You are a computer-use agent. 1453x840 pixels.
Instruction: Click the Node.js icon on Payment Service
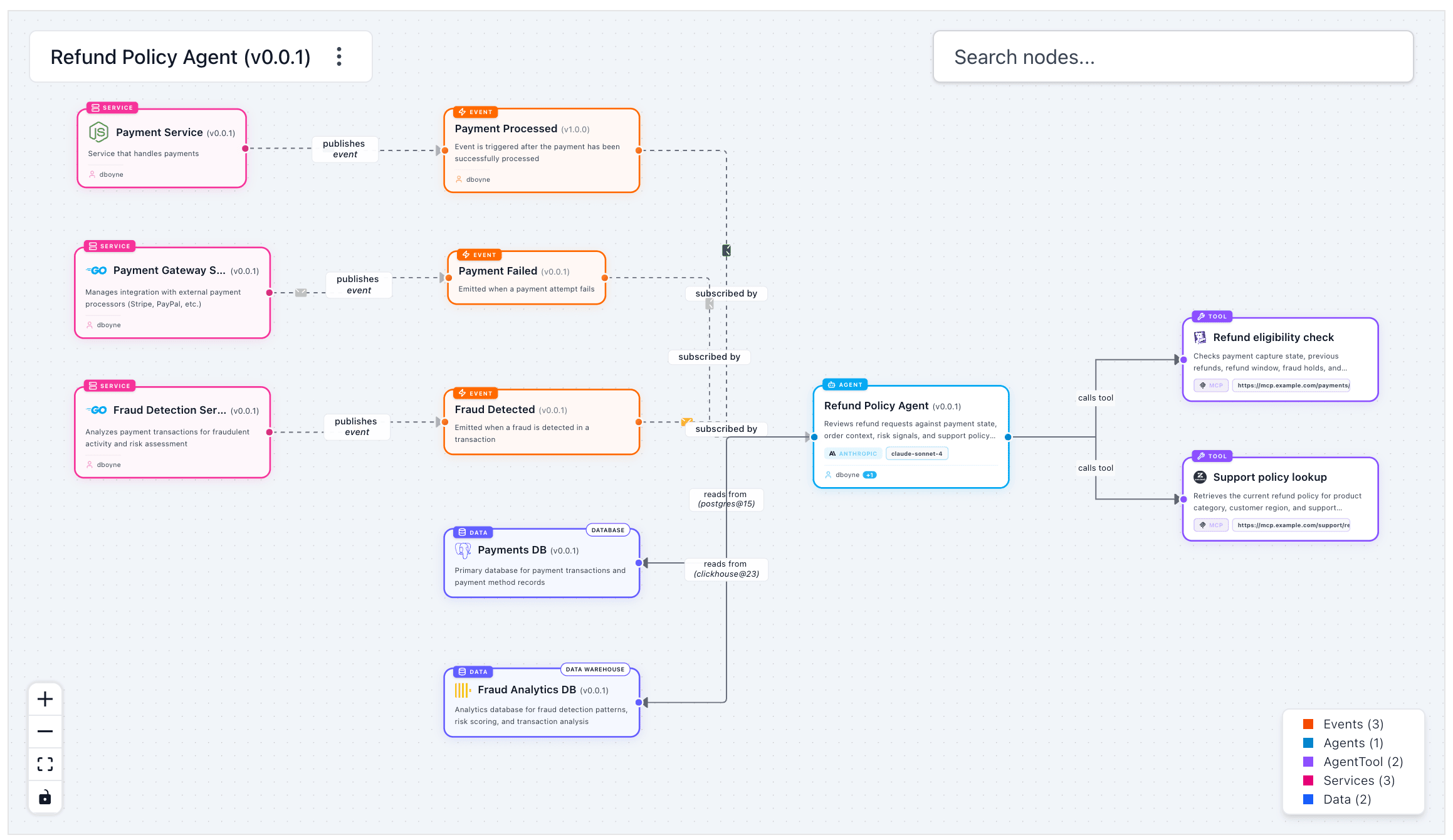[98, 132]
